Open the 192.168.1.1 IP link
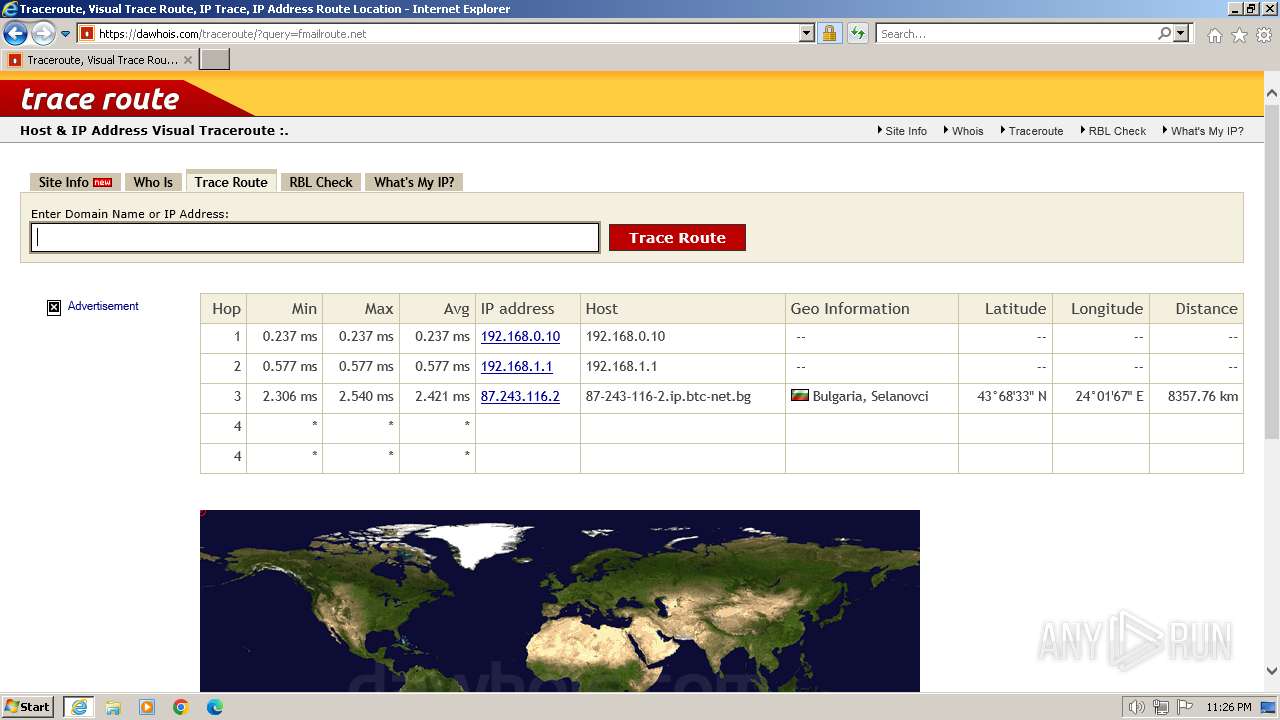1280x720 pixels. click(516, 367)
